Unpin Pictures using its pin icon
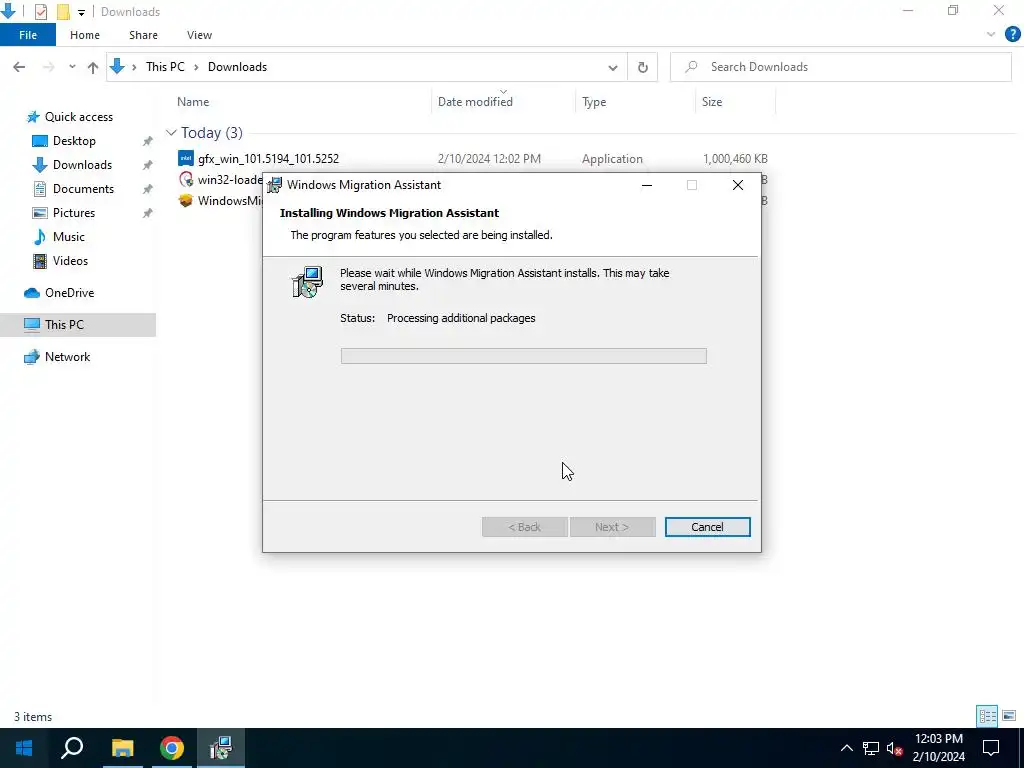This screenshot has height=768, width=1024. pyautogui.click(x=148, y=213)
